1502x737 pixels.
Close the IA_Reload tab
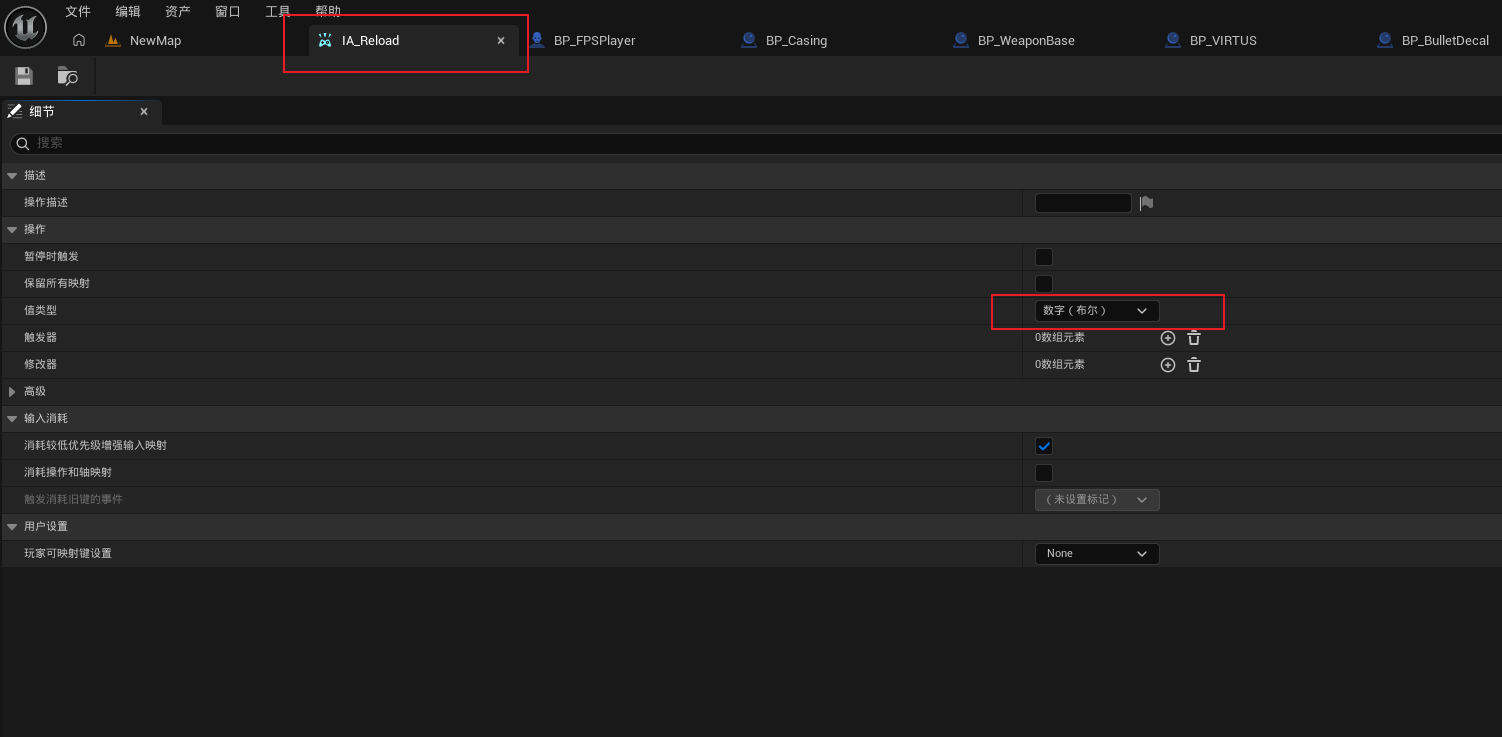[501, 41]
